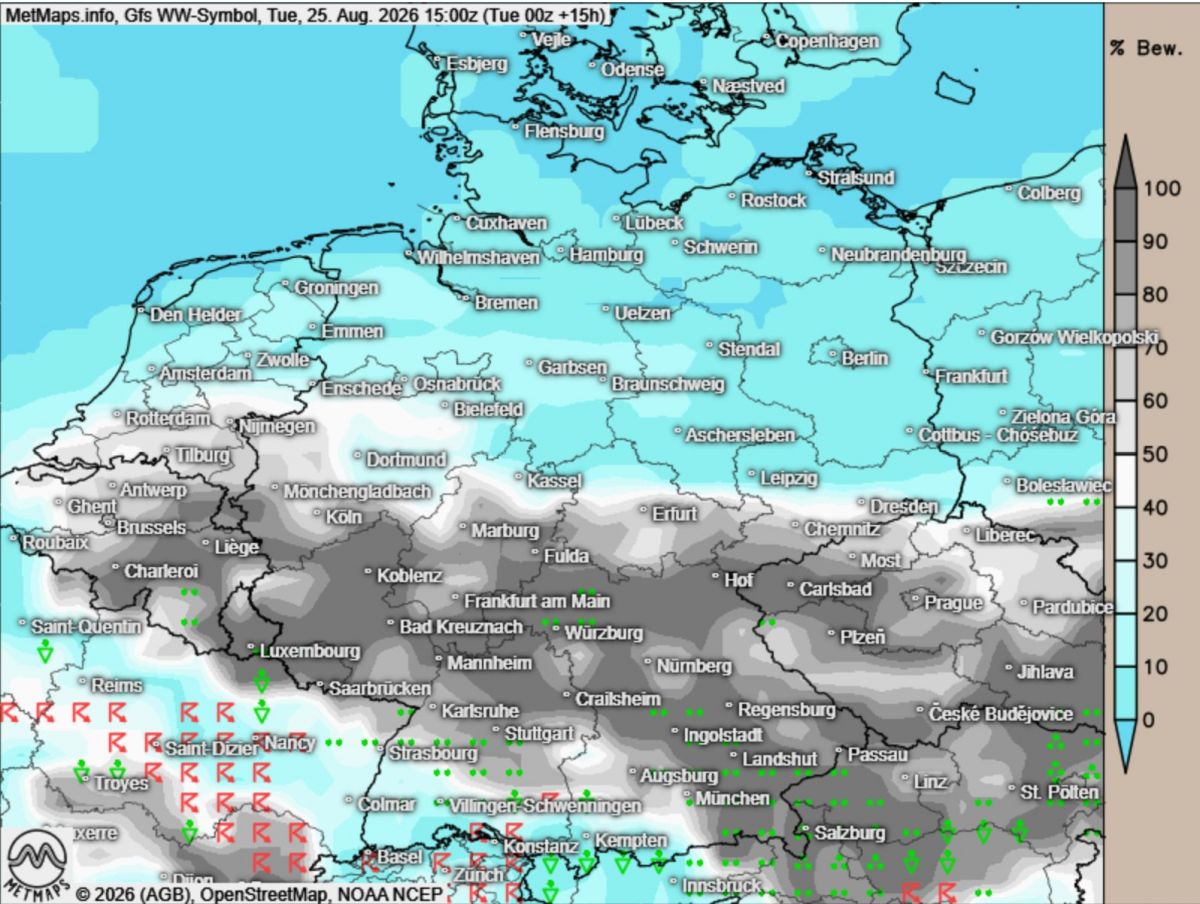Click the dark gray arrow above legend 100
Screen dimensions: 1200x904
(x=1125, y=161)
